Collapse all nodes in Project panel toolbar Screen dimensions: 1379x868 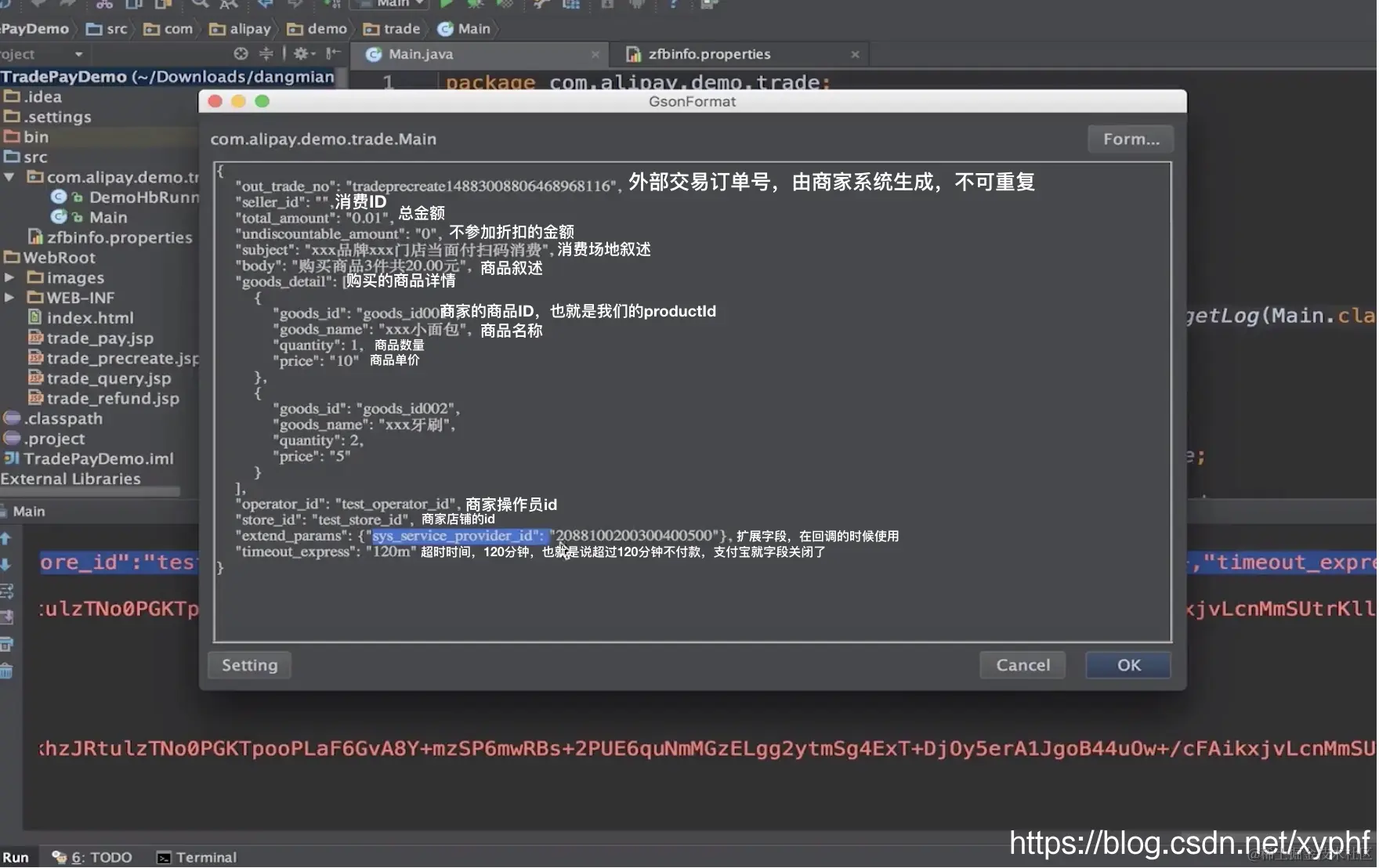(266, 53)
